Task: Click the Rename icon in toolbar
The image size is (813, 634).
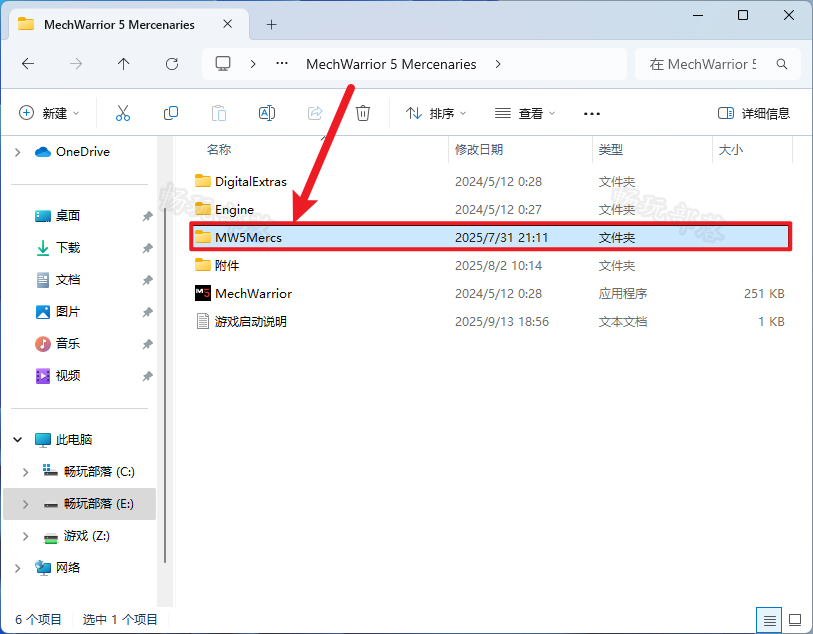Action: pos(267,113)
